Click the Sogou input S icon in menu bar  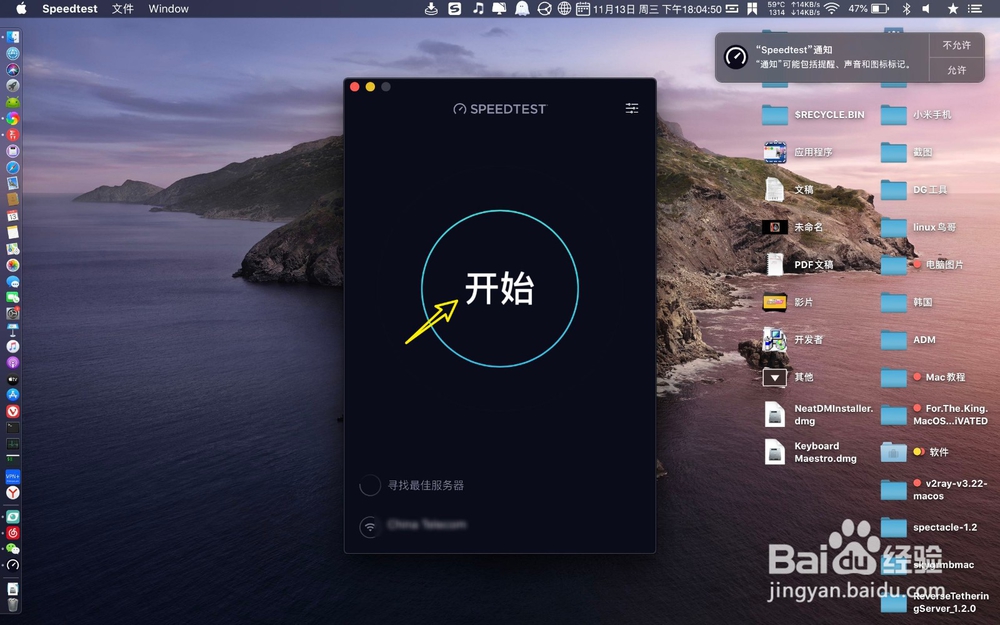454,8
